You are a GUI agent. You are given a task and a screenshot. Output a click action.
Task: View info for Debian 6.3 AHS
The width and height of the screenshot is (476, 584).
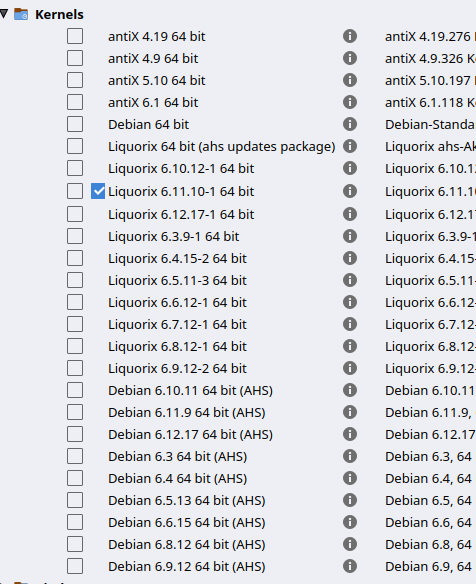click(350, 456)
